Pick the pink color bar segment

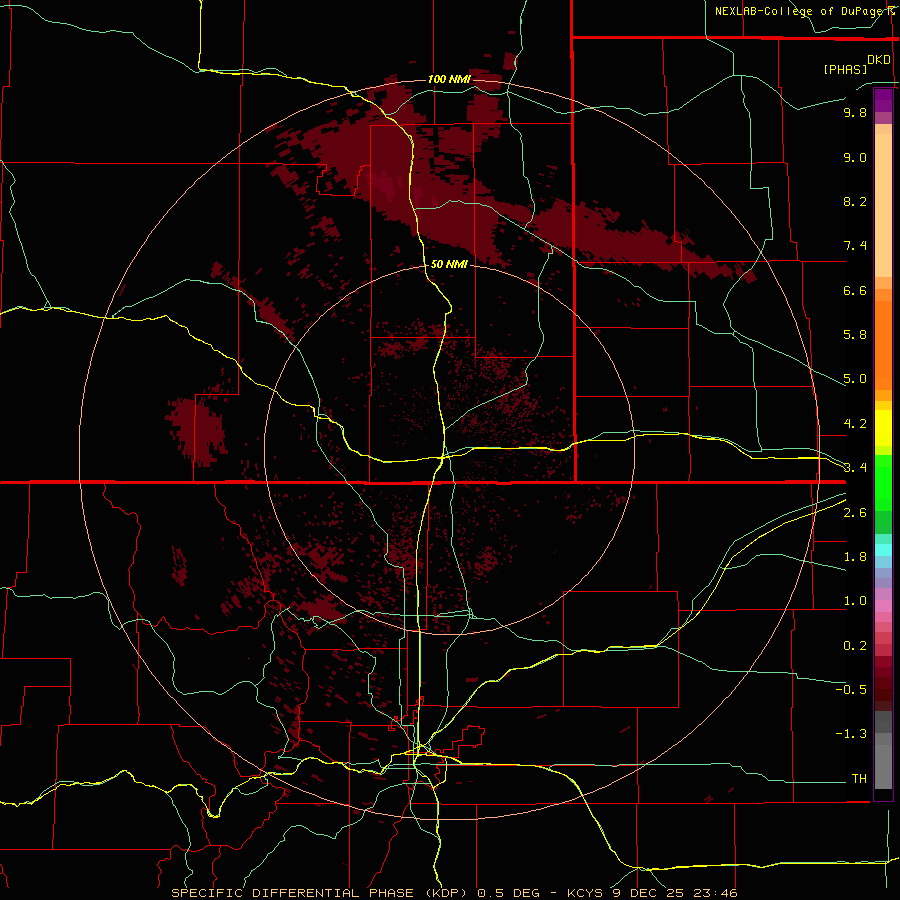(883, 606)
